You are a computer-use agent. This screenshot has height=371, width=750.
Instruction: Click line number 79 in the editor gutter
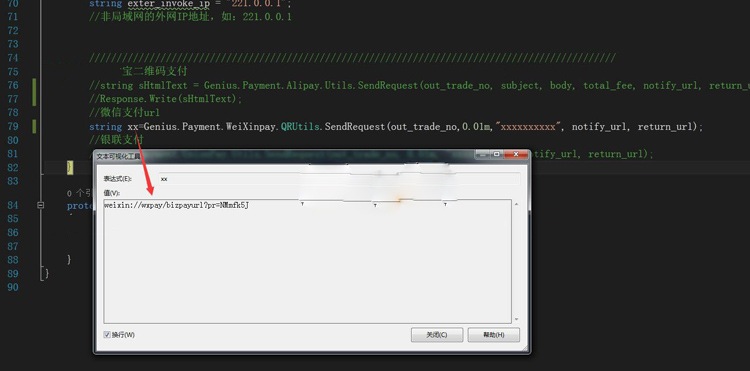[x=13, y=127]
